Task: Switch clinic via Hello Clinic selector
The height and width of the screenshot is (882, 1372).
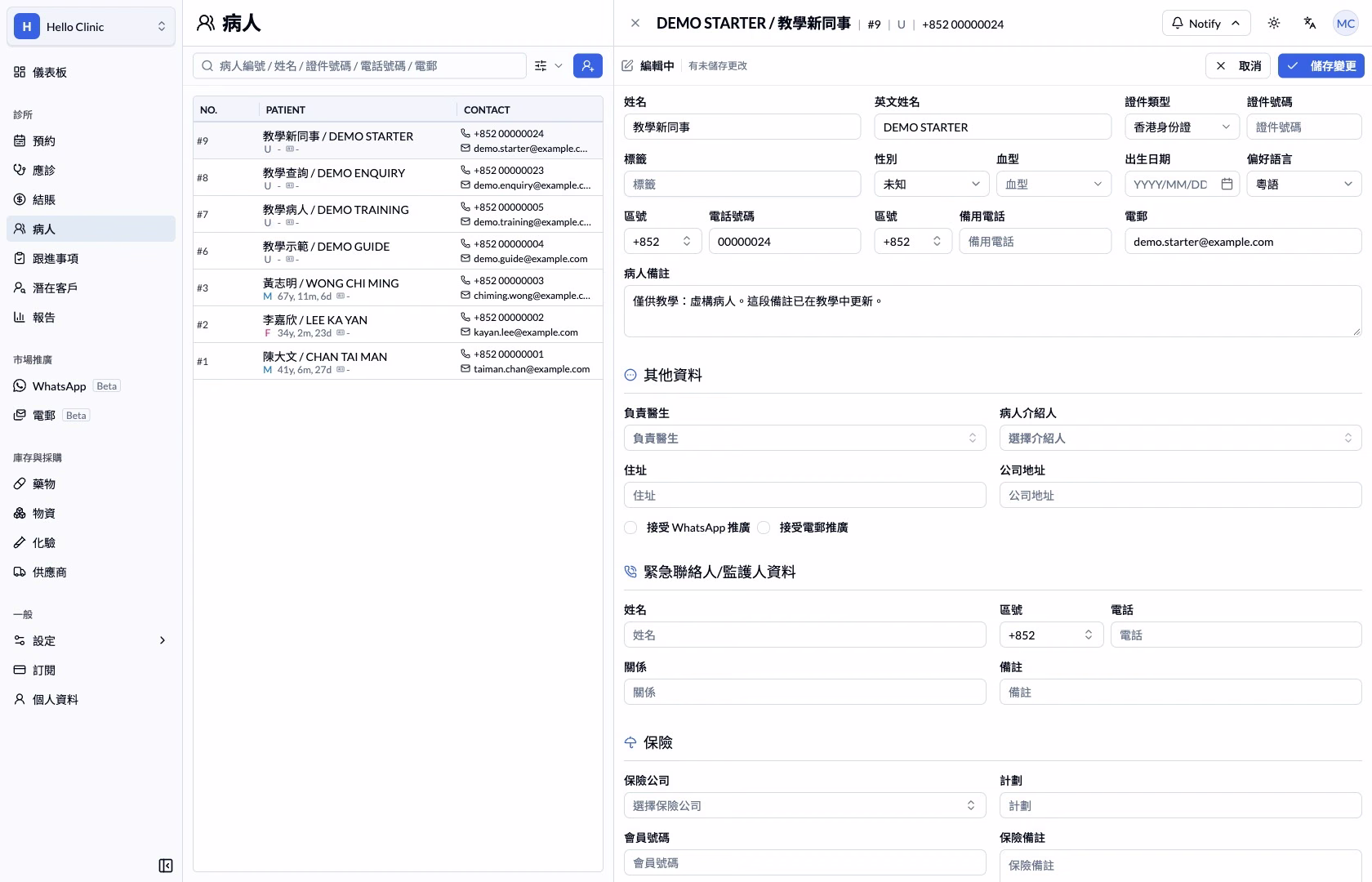Action: tap(91, 27)
